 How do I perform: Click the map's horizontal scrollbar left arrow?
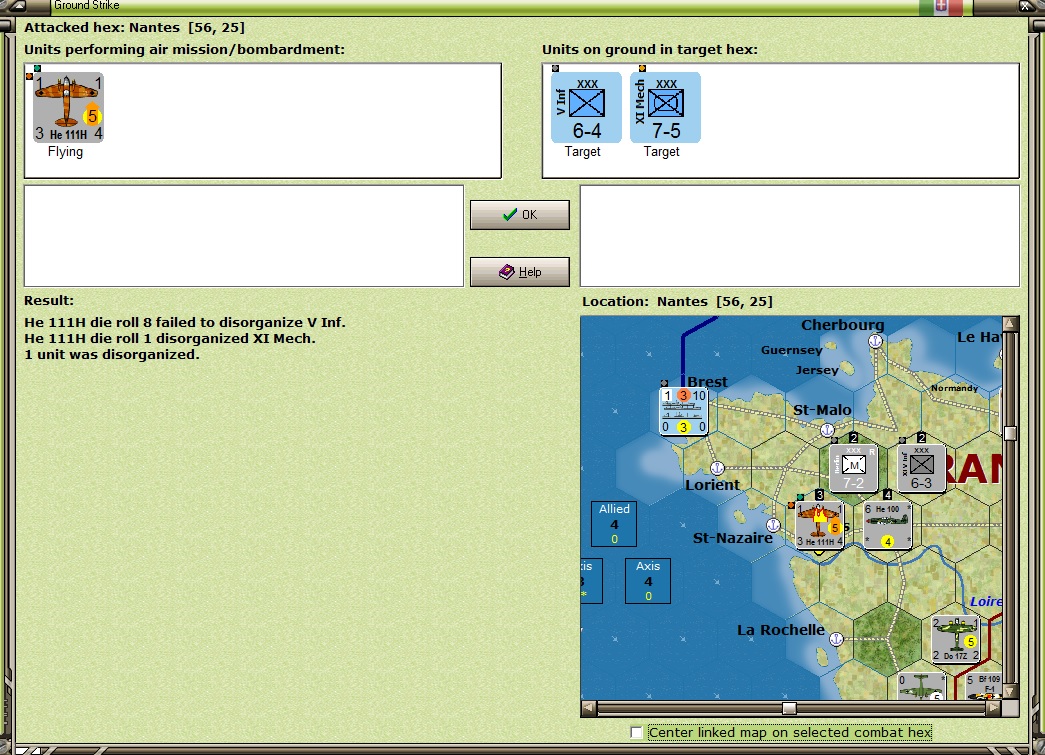(x=589, y=708)
